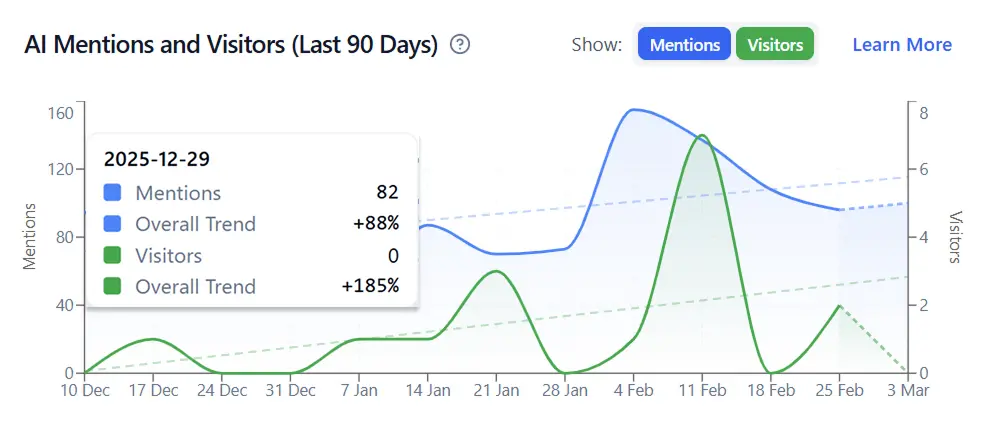Open the Learn More link
This screenshot has height=425, width=986.
coord(901,45)
